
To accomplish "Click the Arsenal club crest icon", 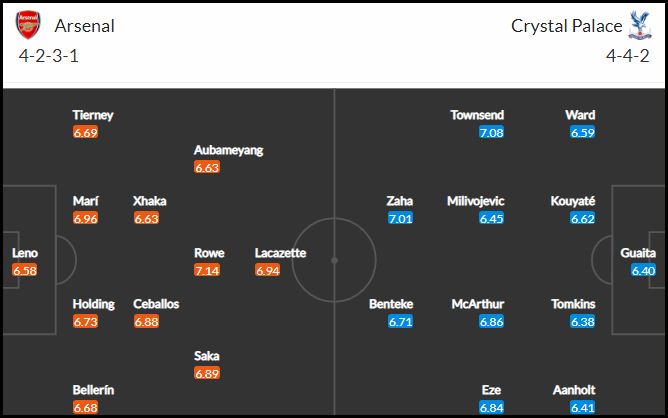I will 28,25.
